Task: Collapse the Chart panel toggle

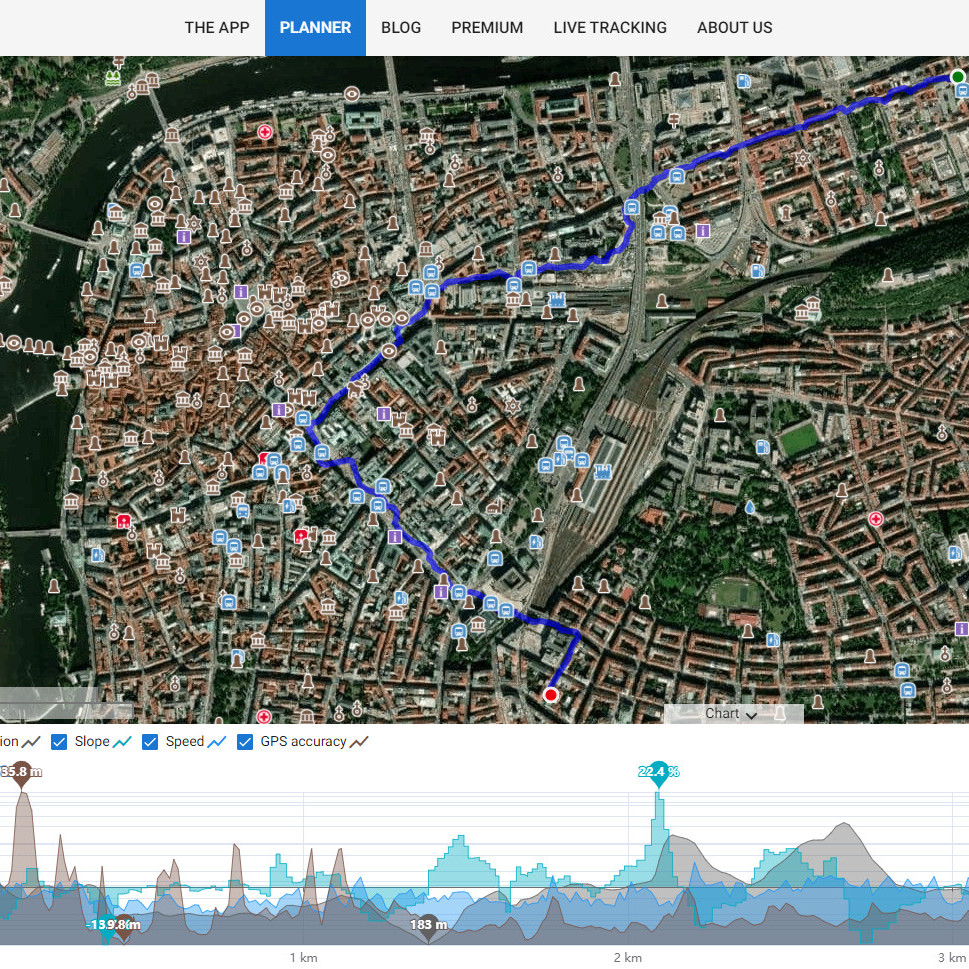Action: [731, 714]
